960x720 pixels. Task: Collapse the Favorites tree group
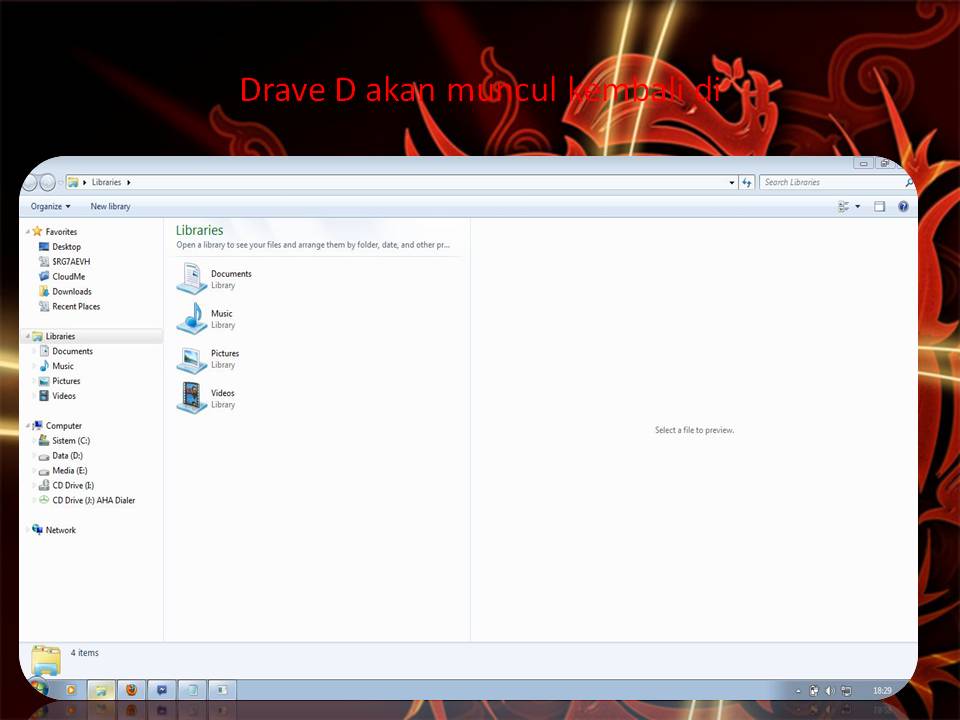[28, 231]
